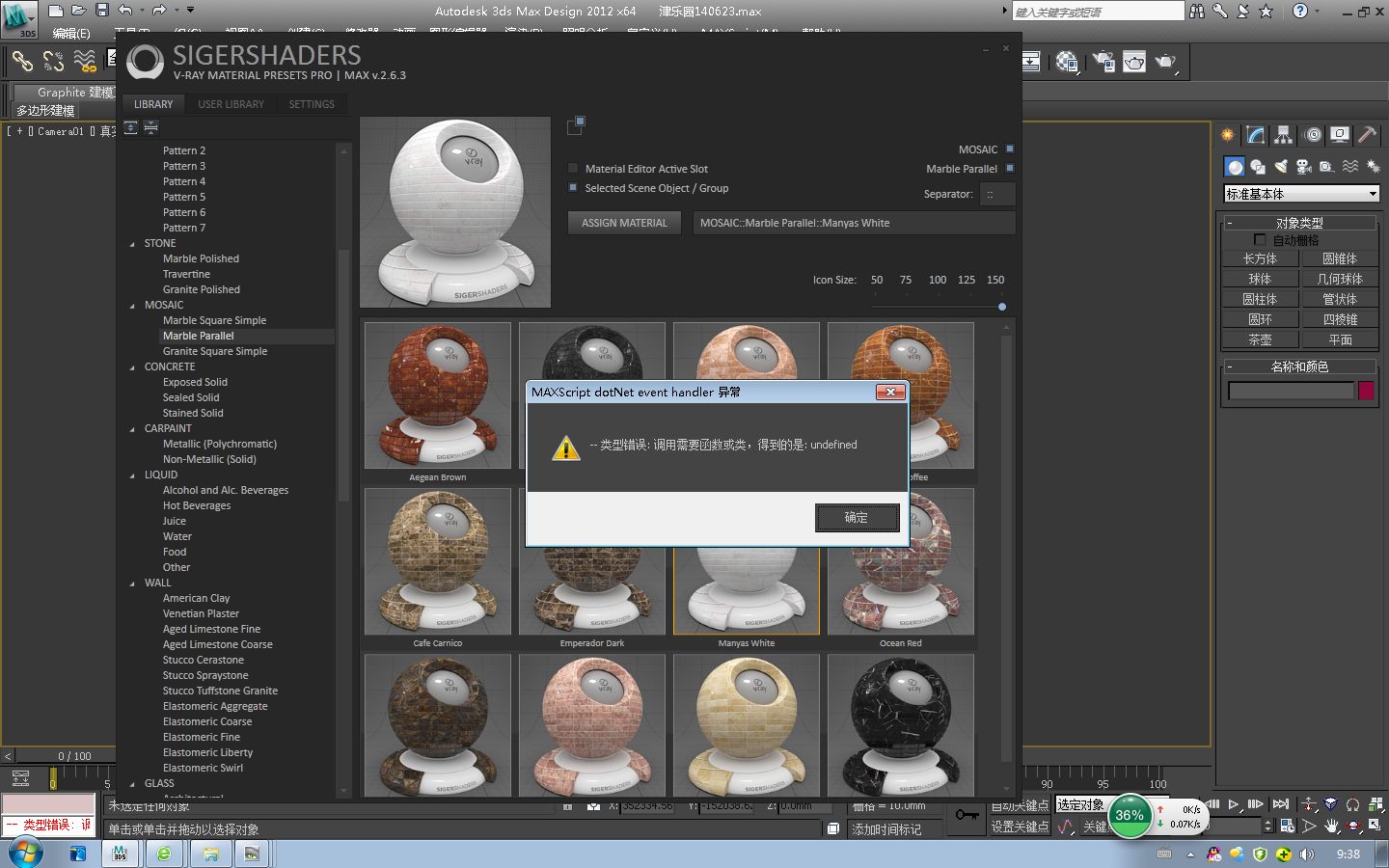Open the 3ds Max application menu button
The image size is (1389, 868).
pos(18,18)
